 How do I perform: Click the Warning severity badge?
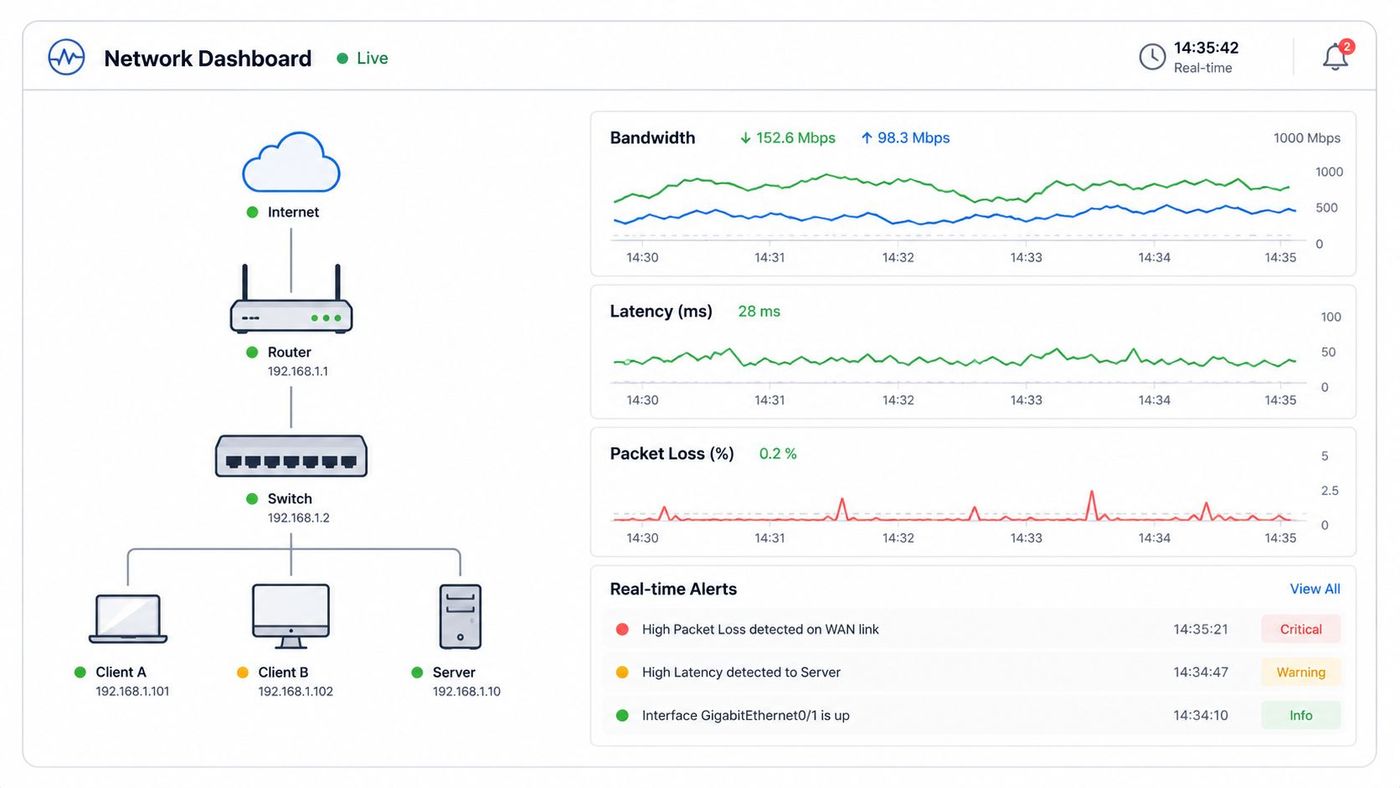[x=1301, y=672]
